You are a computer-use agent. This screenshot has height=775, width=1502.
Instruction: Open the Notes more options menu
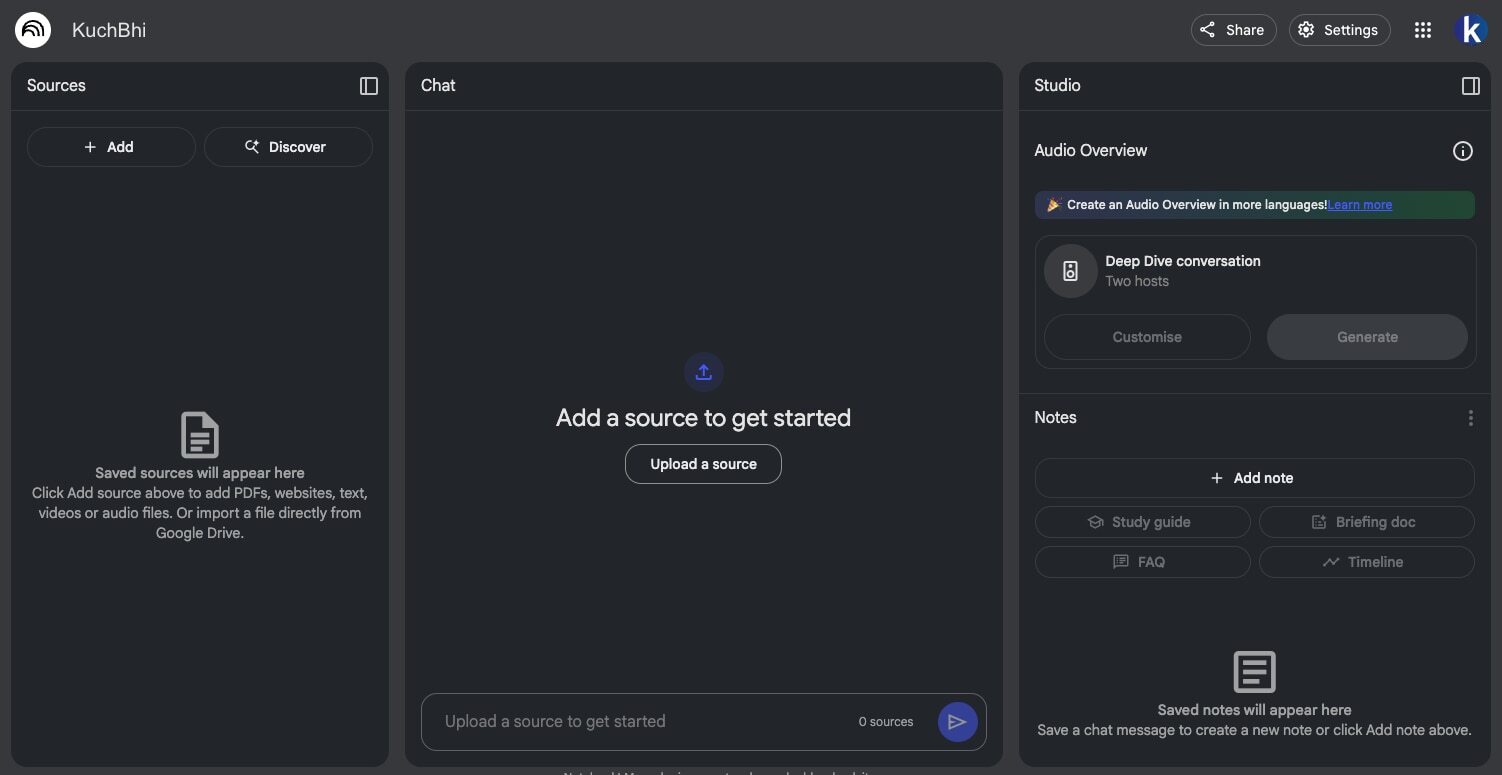pos(1470,418)
